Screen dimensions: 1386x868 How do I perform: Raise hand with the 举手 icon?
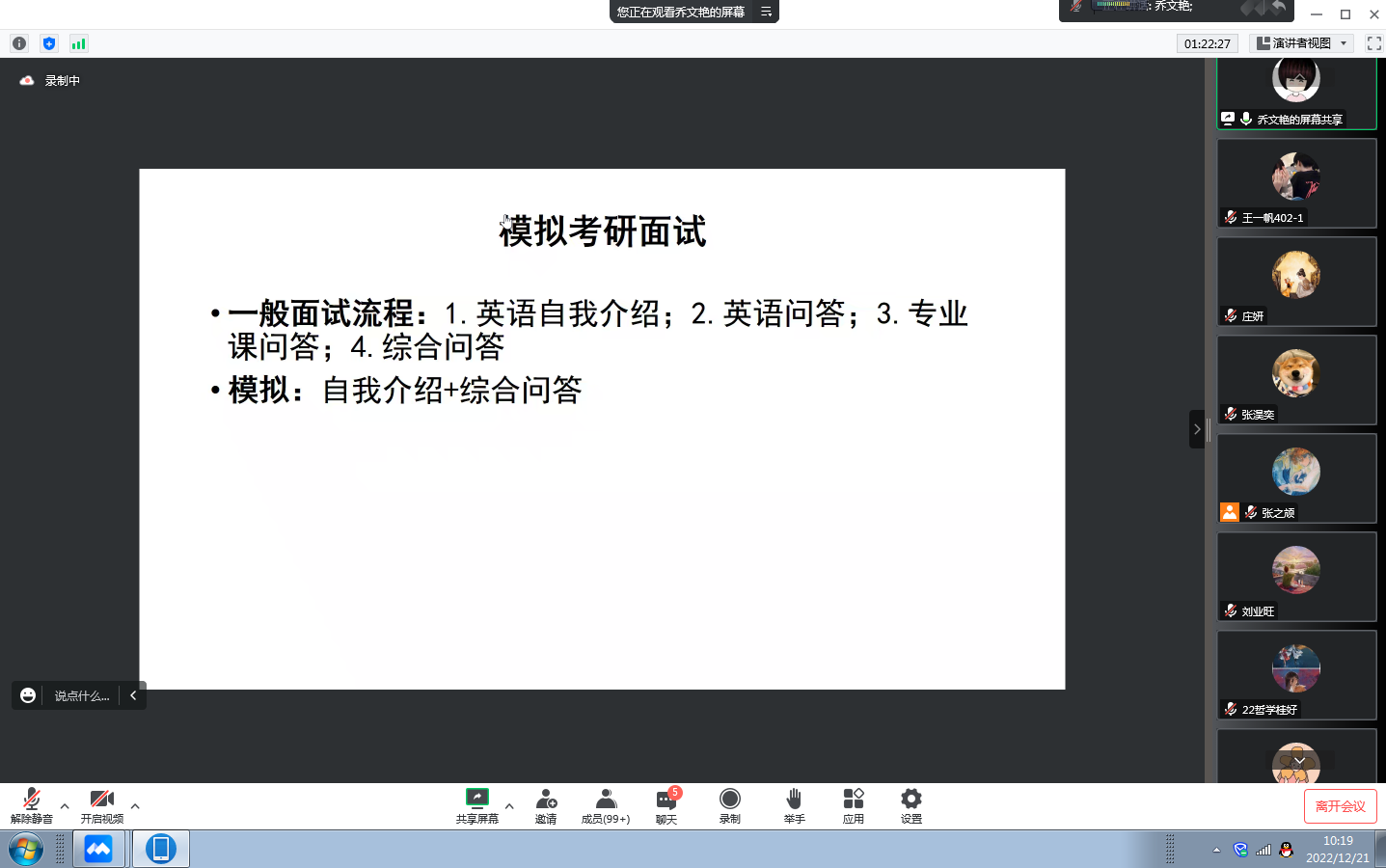tap(794, 805)
